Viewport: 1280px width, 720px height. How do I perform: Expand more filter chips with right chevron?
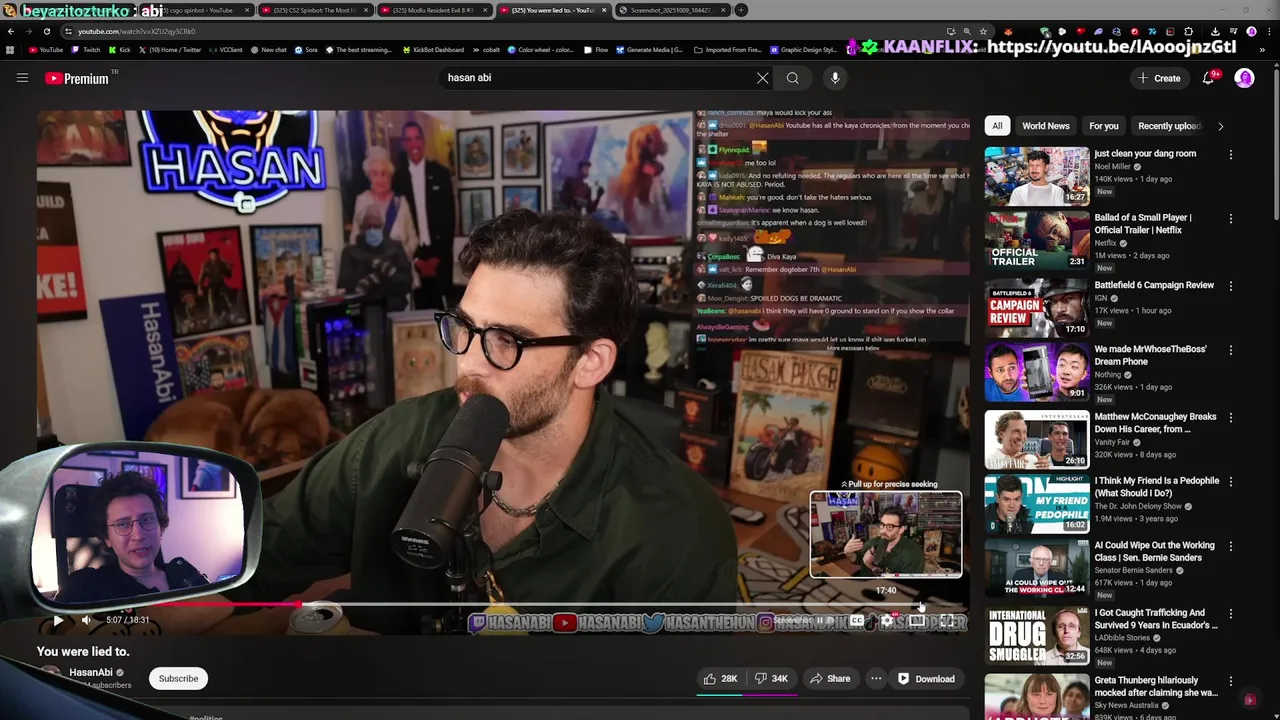[1220, 126]
